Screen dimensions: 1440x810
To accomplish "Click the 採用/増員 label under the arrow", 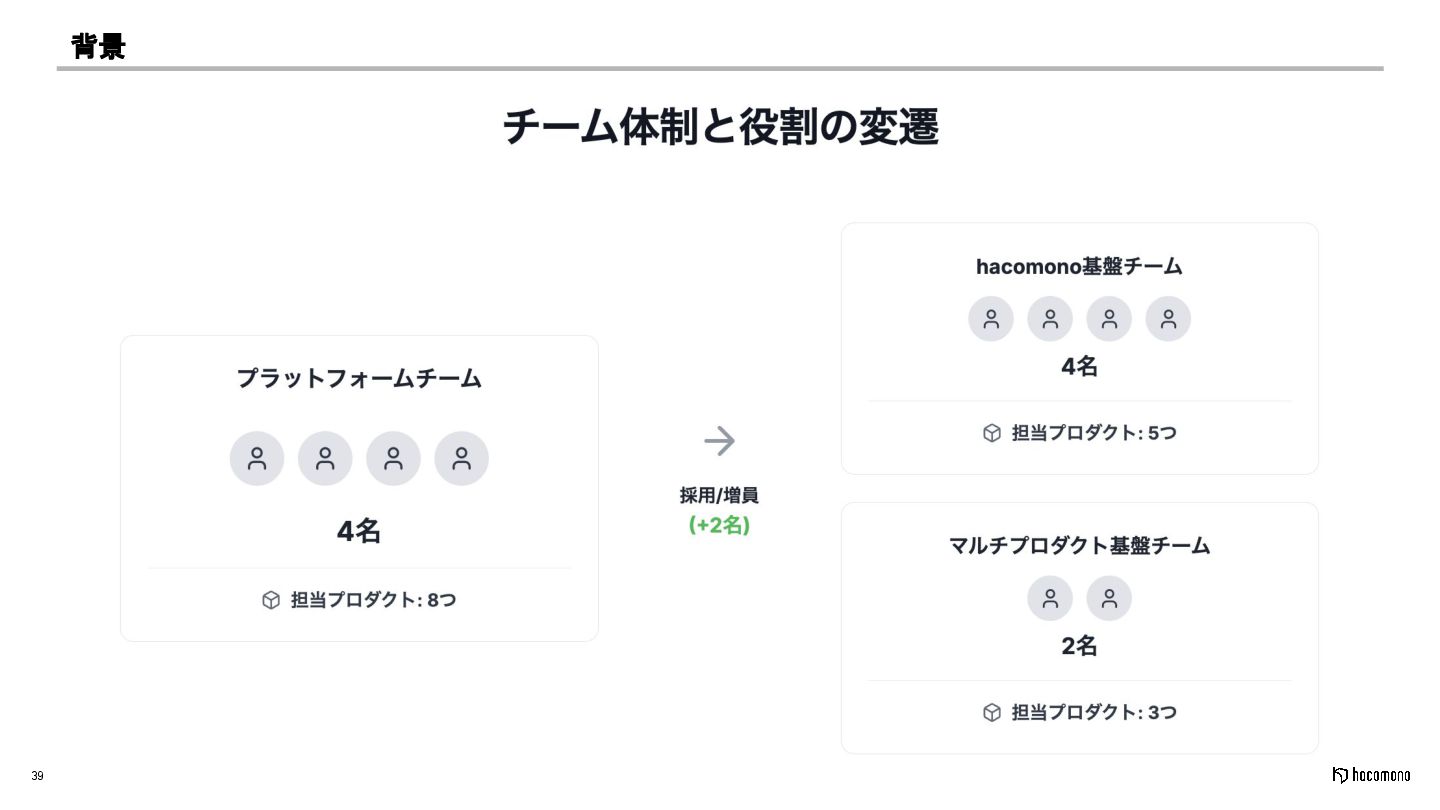I will click(719, 495).
